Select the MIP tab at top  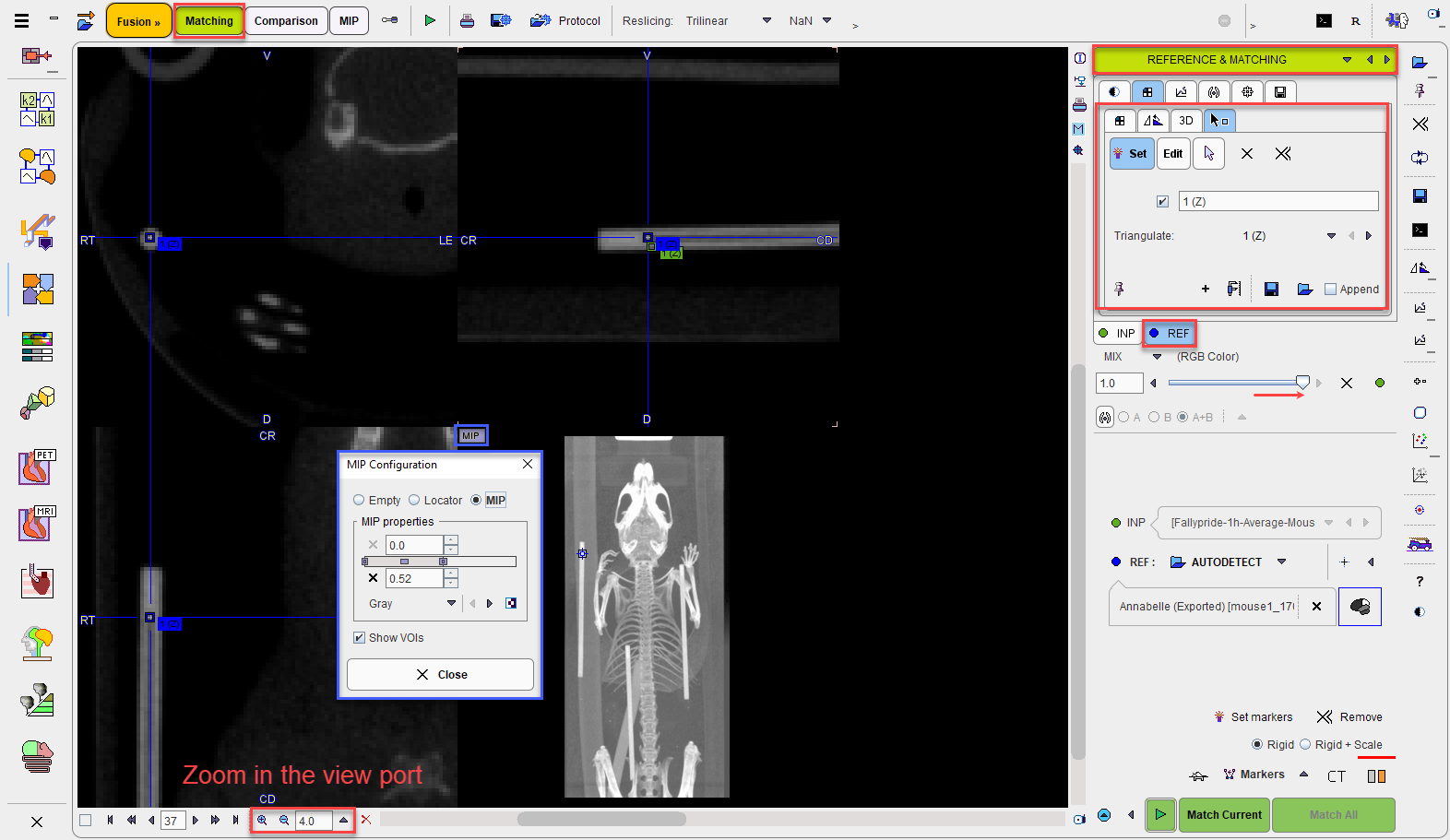349,21
